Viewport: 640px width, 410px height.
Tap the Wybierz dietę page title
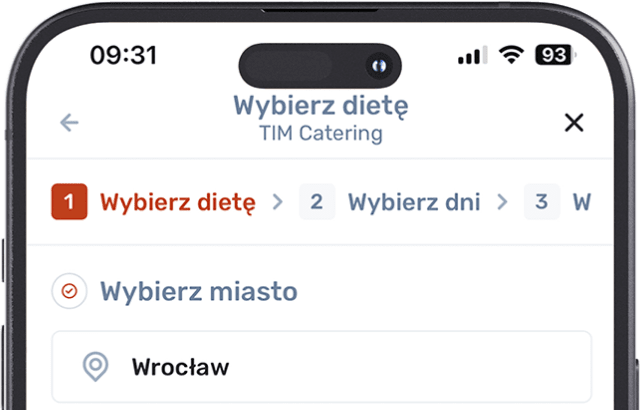click(x=321, y=106)
